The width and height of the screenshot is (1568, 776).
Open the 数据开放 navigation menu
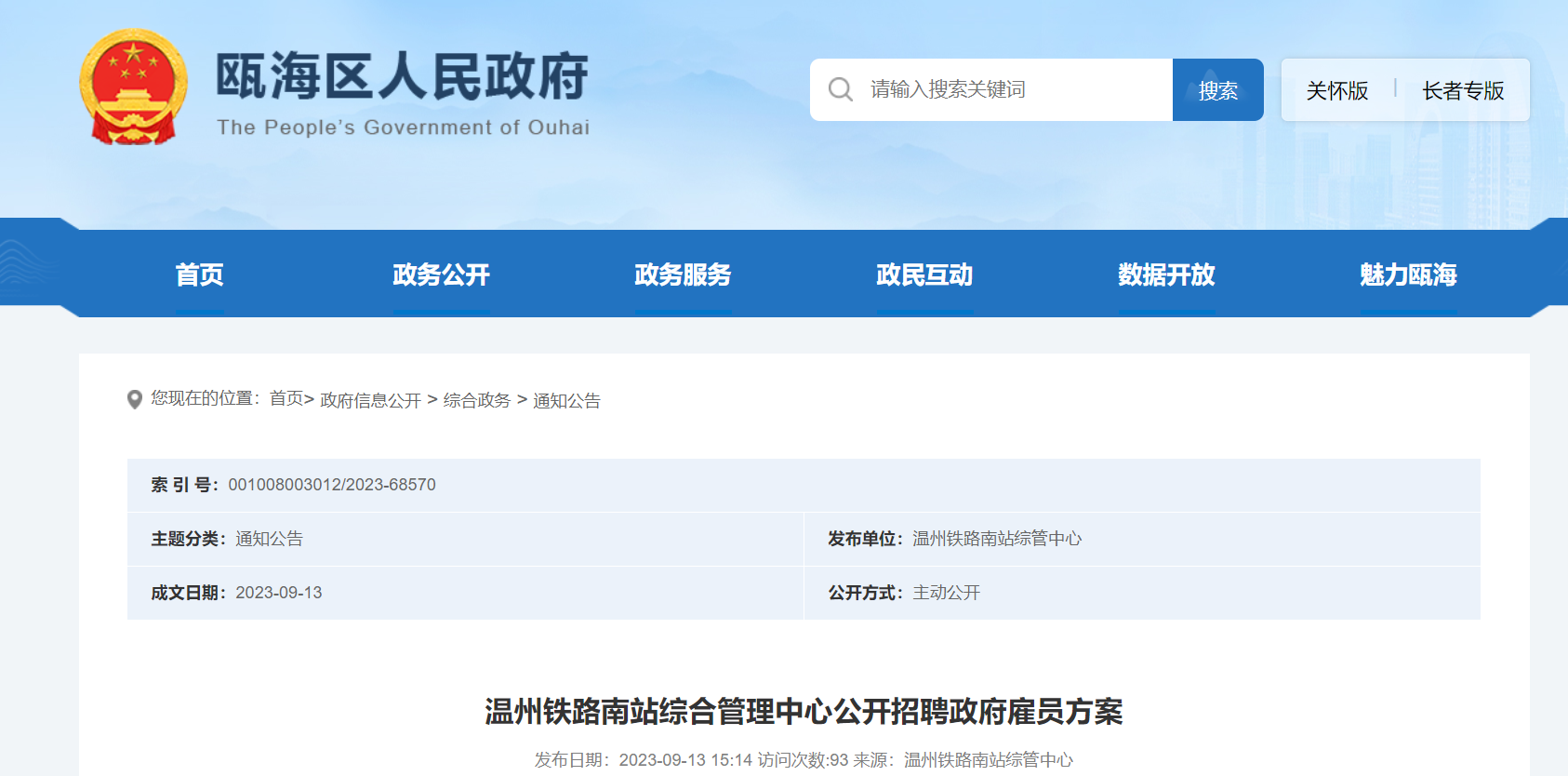pyautogui.click(x=1166, y=274)
